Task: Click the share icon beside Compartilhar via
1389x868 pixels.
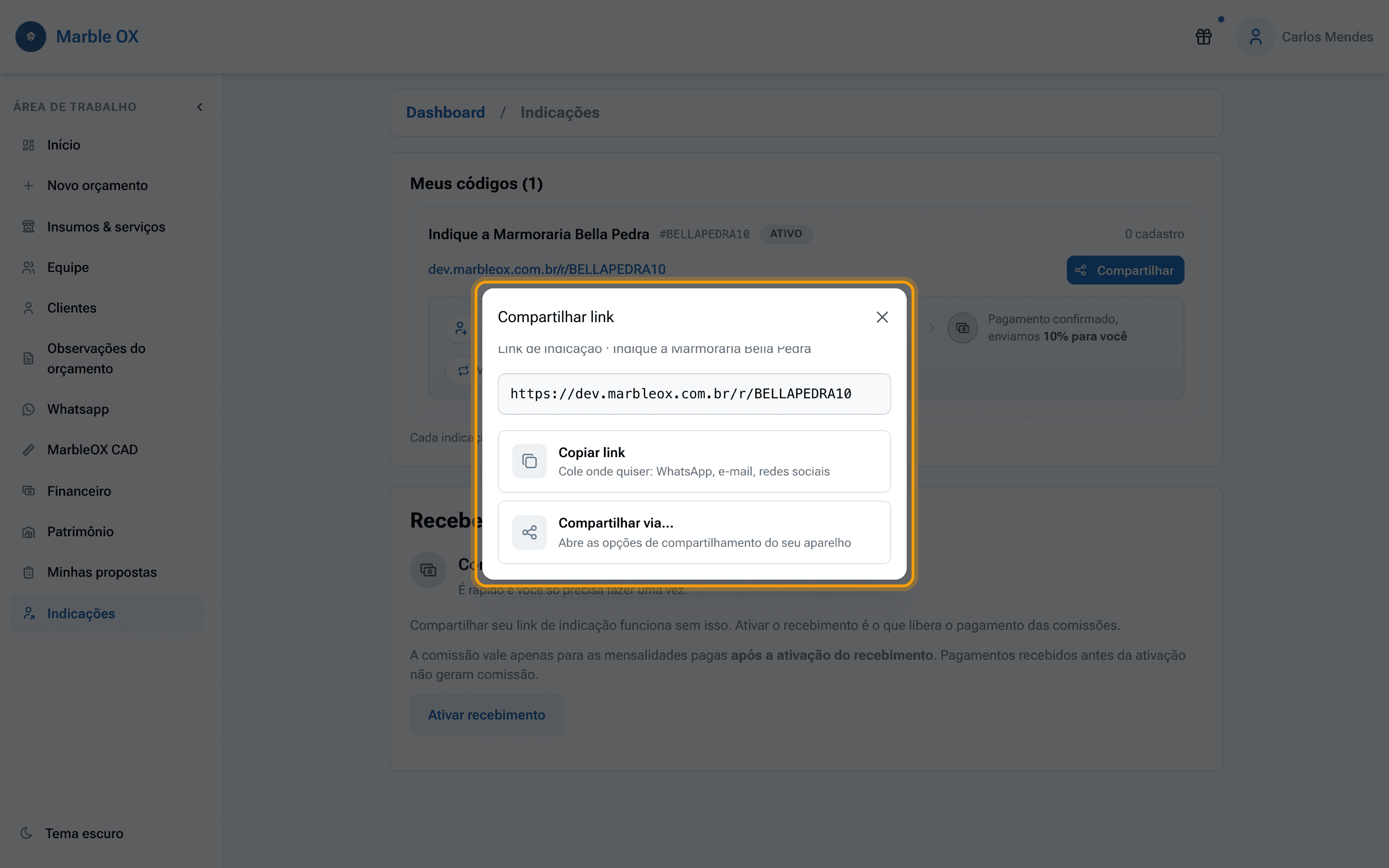Action: click(529, 533)
